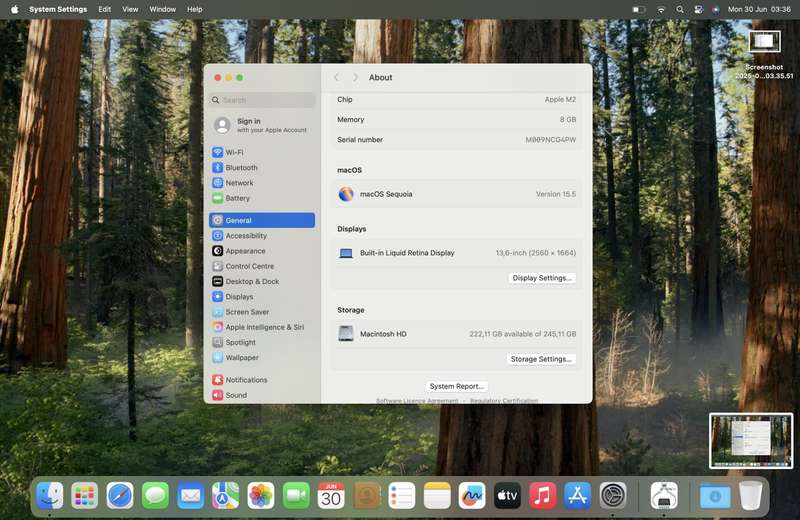Open Appearance settings

coord(262,251)
